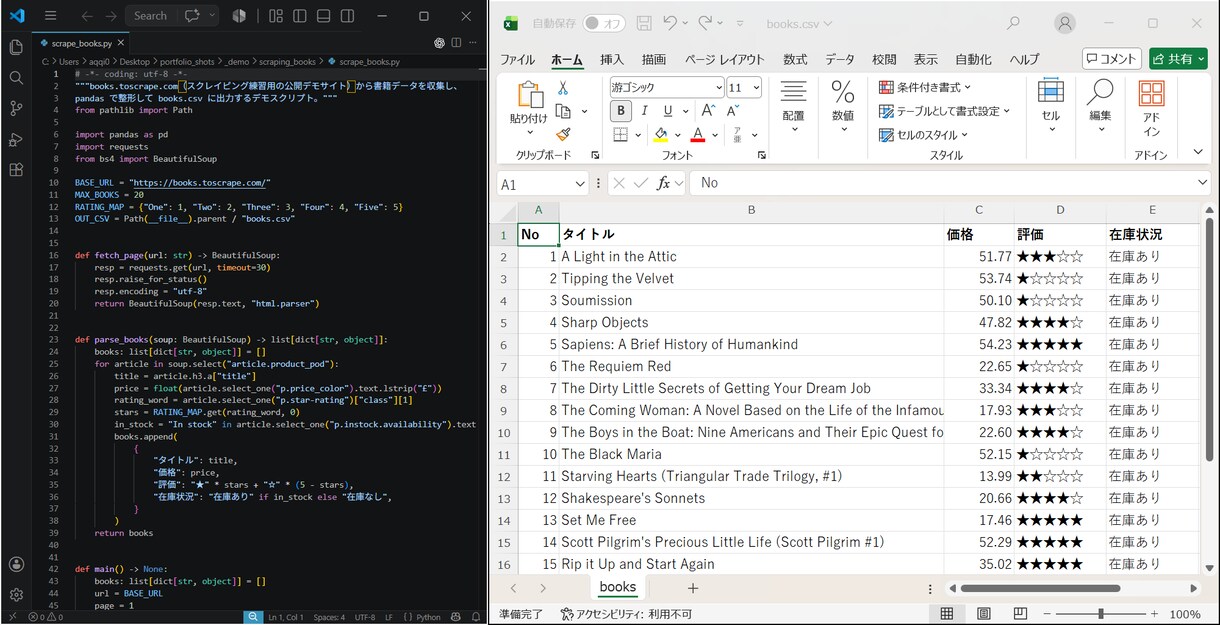1220x625 pixels.
Task: Open the font name 游ゴシック dropdown
Action: 718,88
